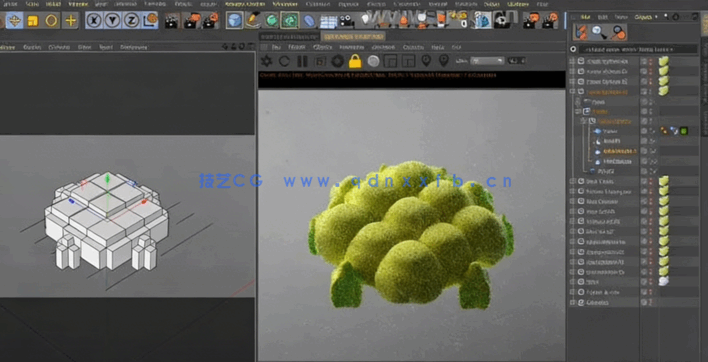This screenshot has height=362, width=708.
Task: Open the Object Manager Objects menu
Action: (642, 17)
